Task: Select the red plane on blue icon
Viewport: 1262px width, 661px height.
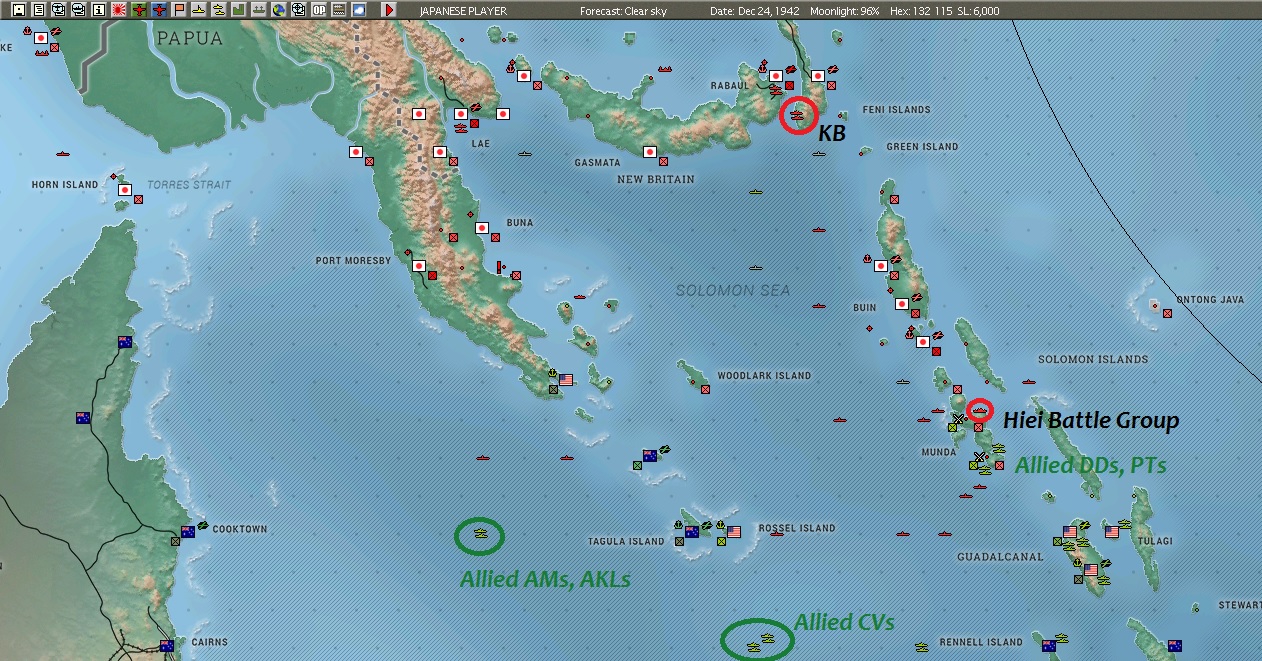Action: click(159, 10)
